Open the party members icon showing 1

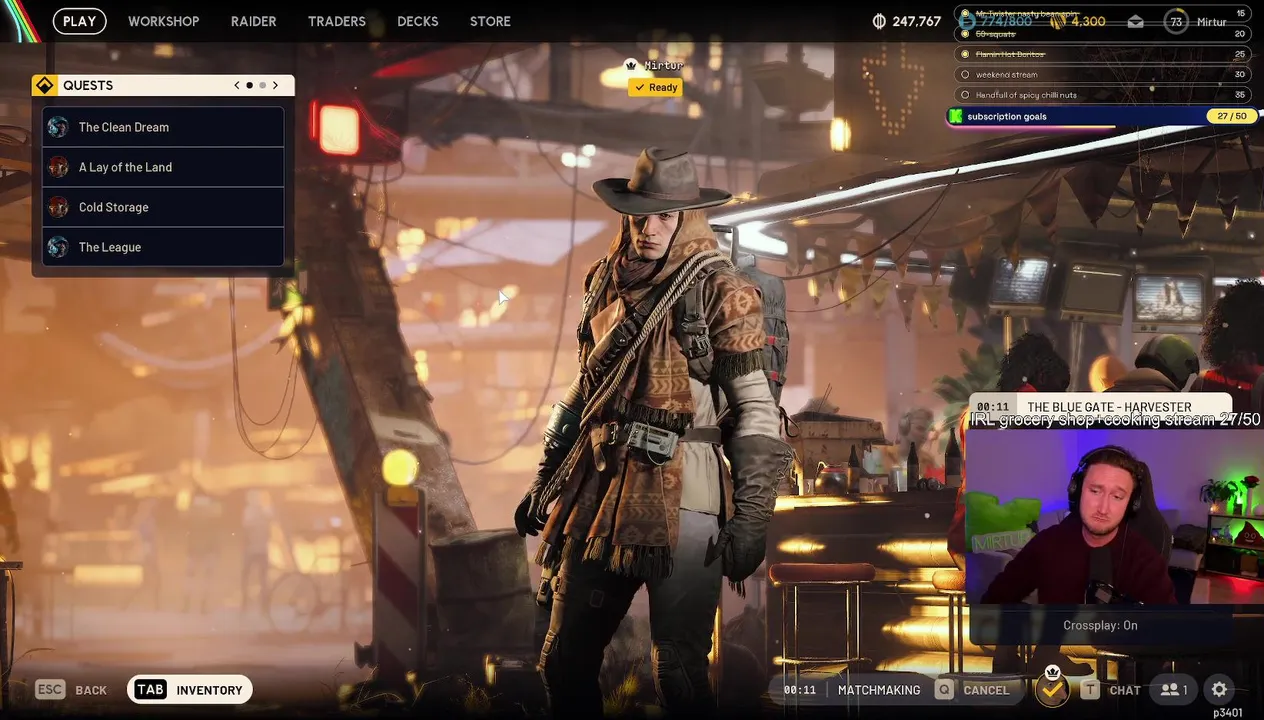tap(1174, 689)
